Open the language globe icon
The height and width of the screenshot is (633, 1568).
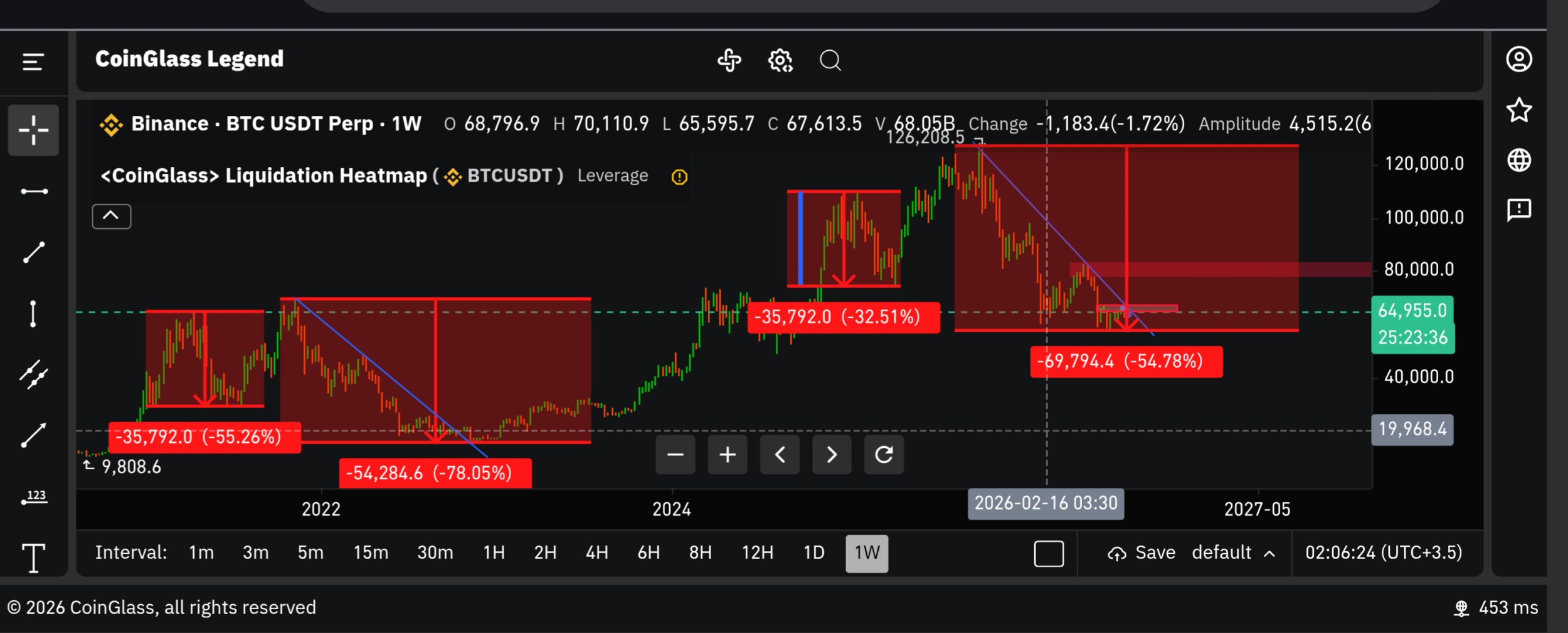(1519, 160)
